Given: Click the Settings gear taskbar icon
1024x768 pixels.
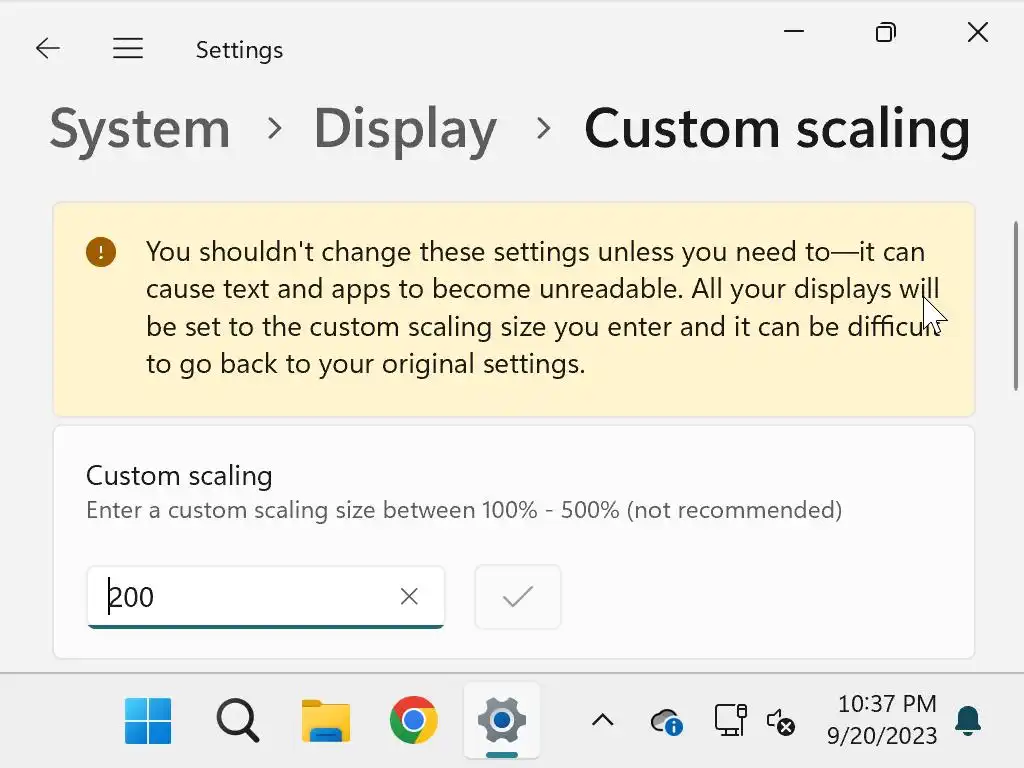Looking at the screenshot, I should [x=502, y=721].
